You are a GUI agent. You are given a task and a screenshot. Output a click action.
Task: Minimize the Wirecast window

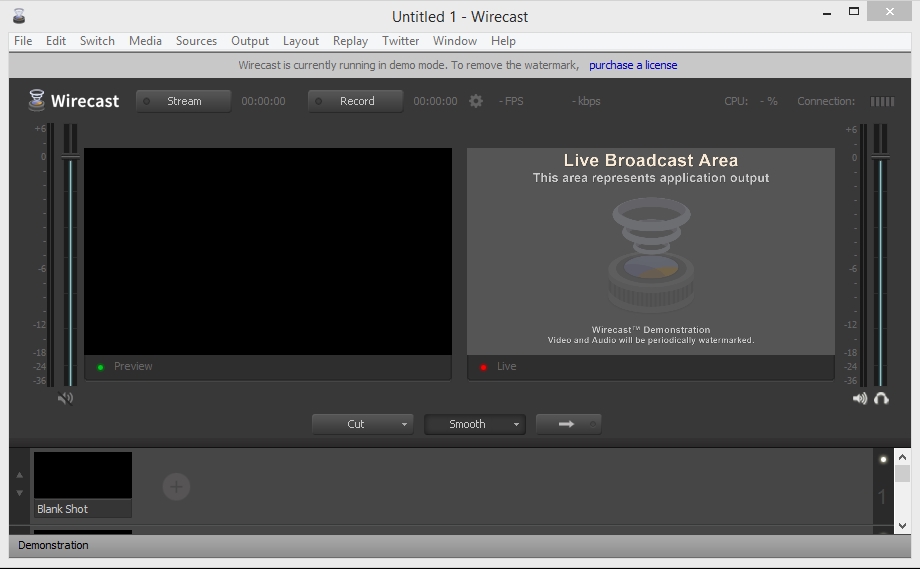[827, 12]
